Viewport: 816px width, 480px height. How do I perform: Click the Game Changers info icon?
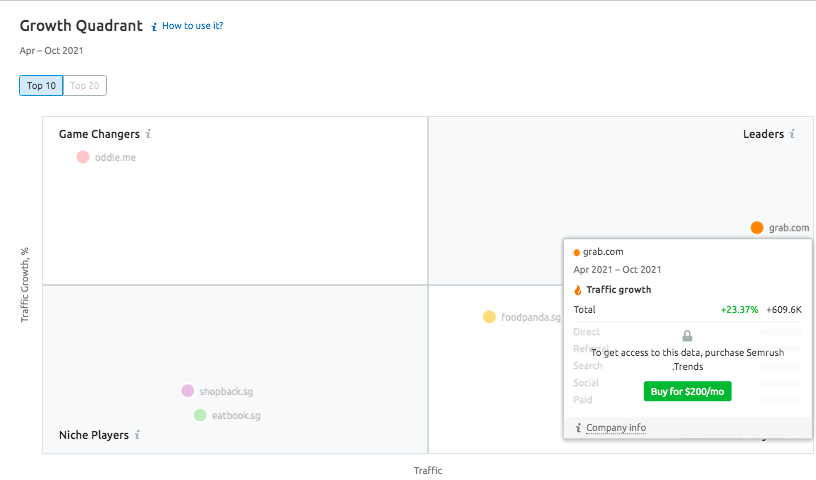[x=148, y=134]
